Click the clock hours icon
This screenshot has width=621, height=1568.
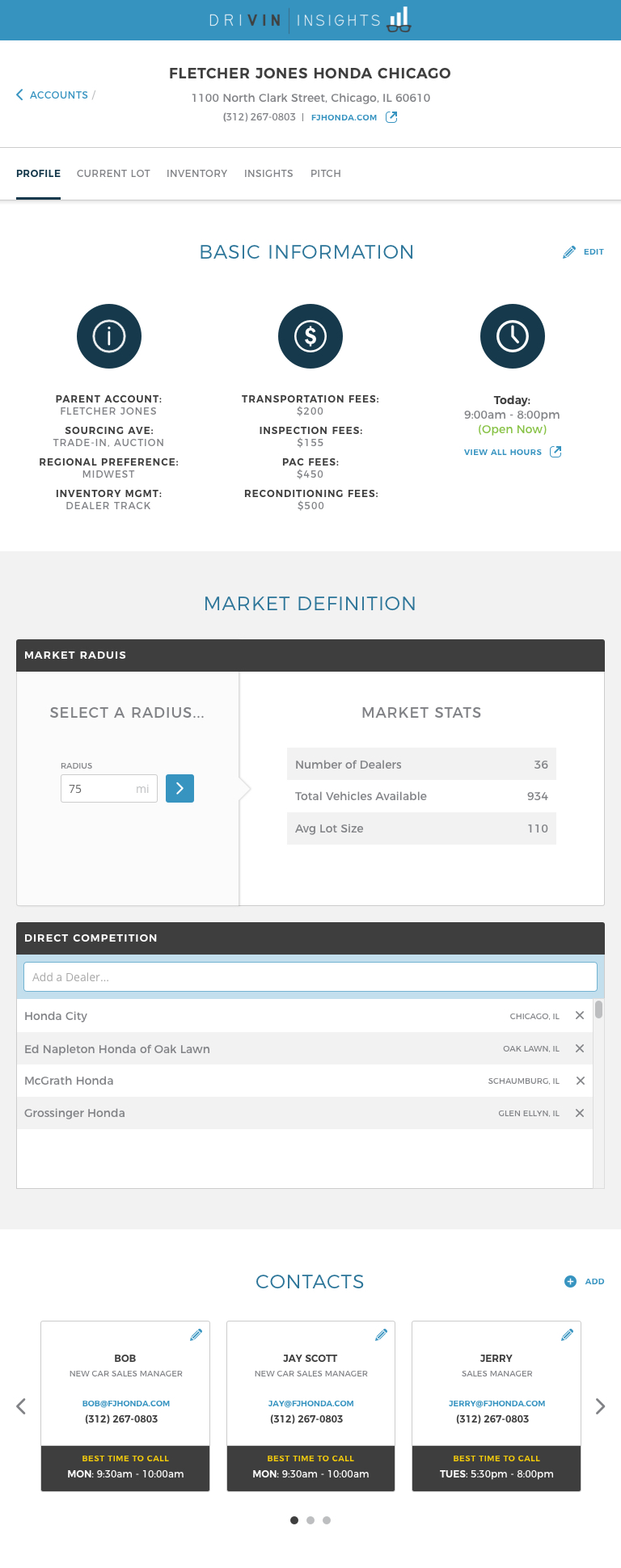click(x=513, y=336)
